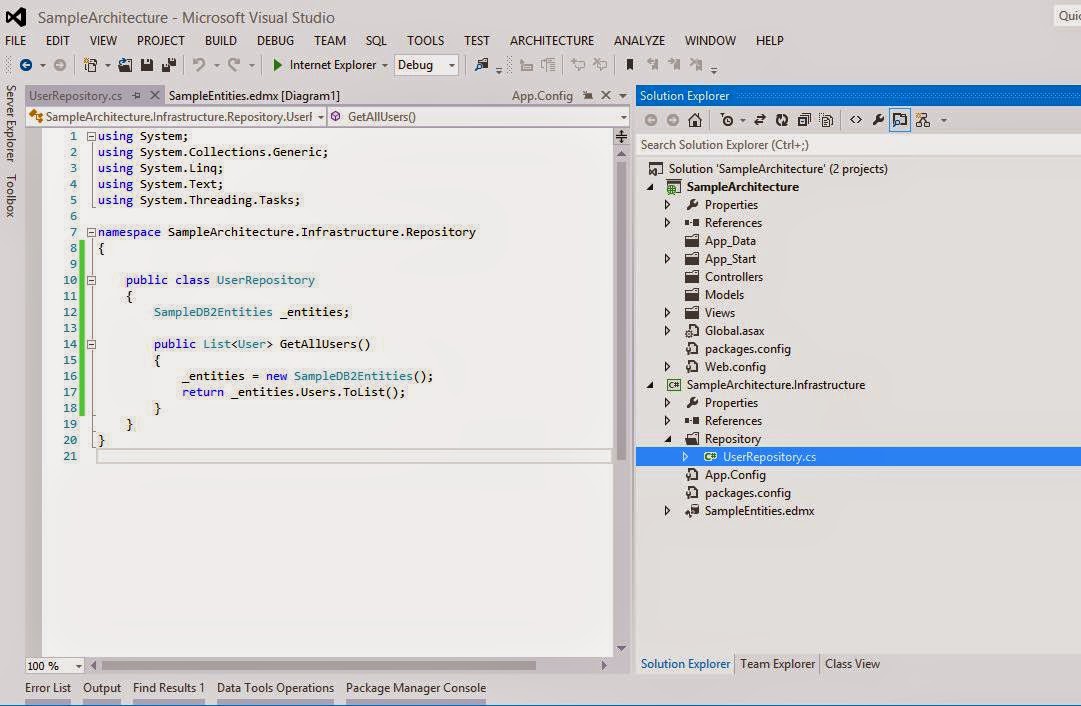Viewport: 1081px width, 706px height.
Task: Open Solution Explorer properties
Action: 877,119
